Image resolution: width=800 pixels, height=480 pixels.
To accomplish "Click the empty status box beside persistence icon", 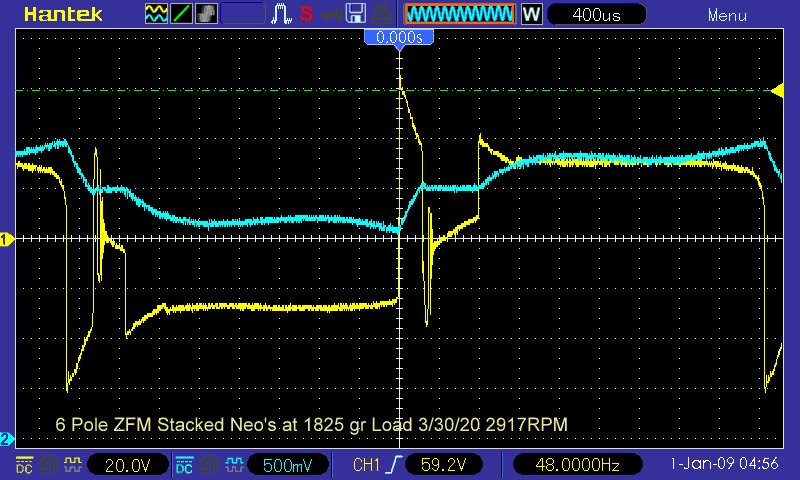I will (x=243, y=14).
